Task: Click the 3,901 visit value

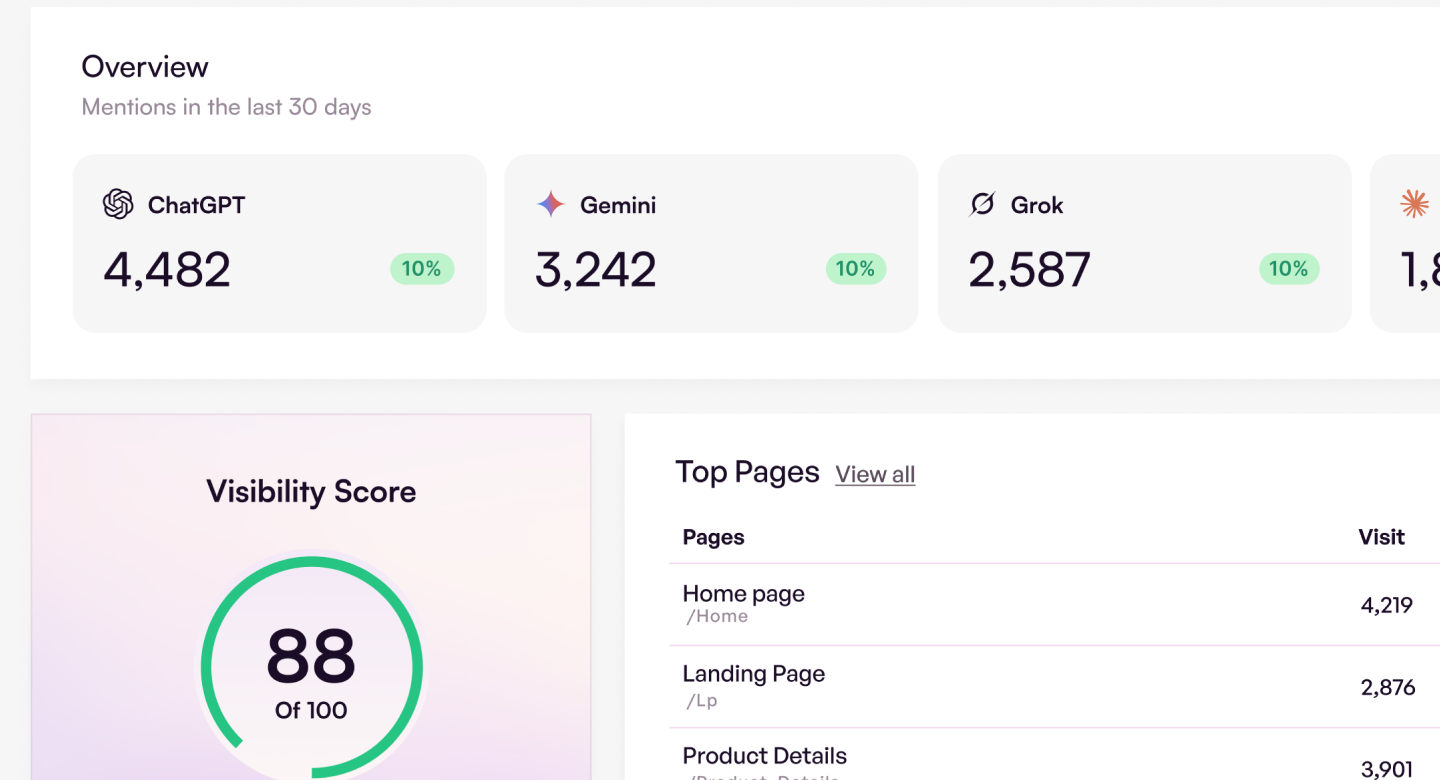Action: [x=1387, y=769]
